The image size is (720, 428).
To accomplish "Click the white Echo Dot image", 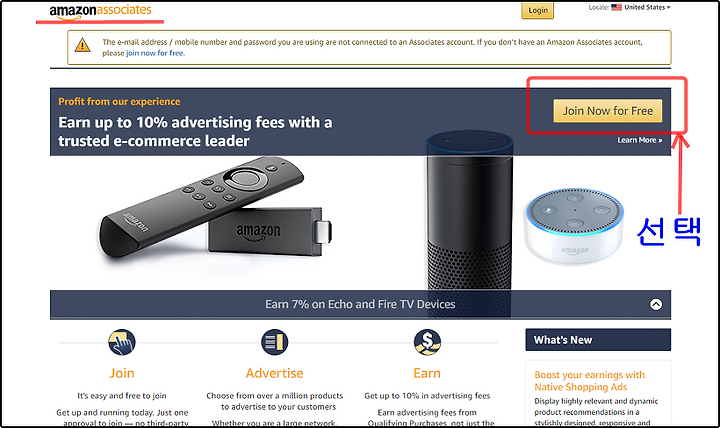I will [x=574, y=225].
